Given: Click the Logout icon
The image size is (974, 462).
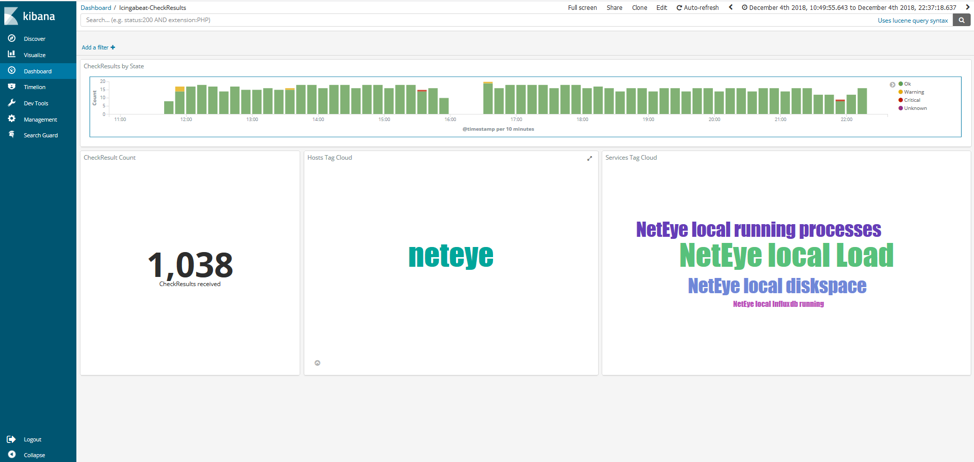Looking at the screenshot, I should tap(11, 439).
